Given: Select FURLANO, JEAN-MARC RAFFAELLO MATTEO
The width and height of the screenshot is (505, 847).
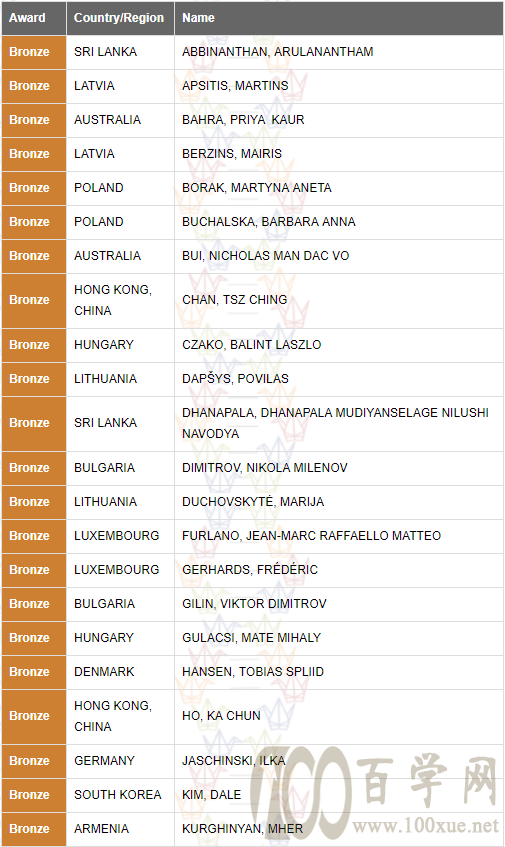Looking at the screenshot, I should tap(311, 536).
